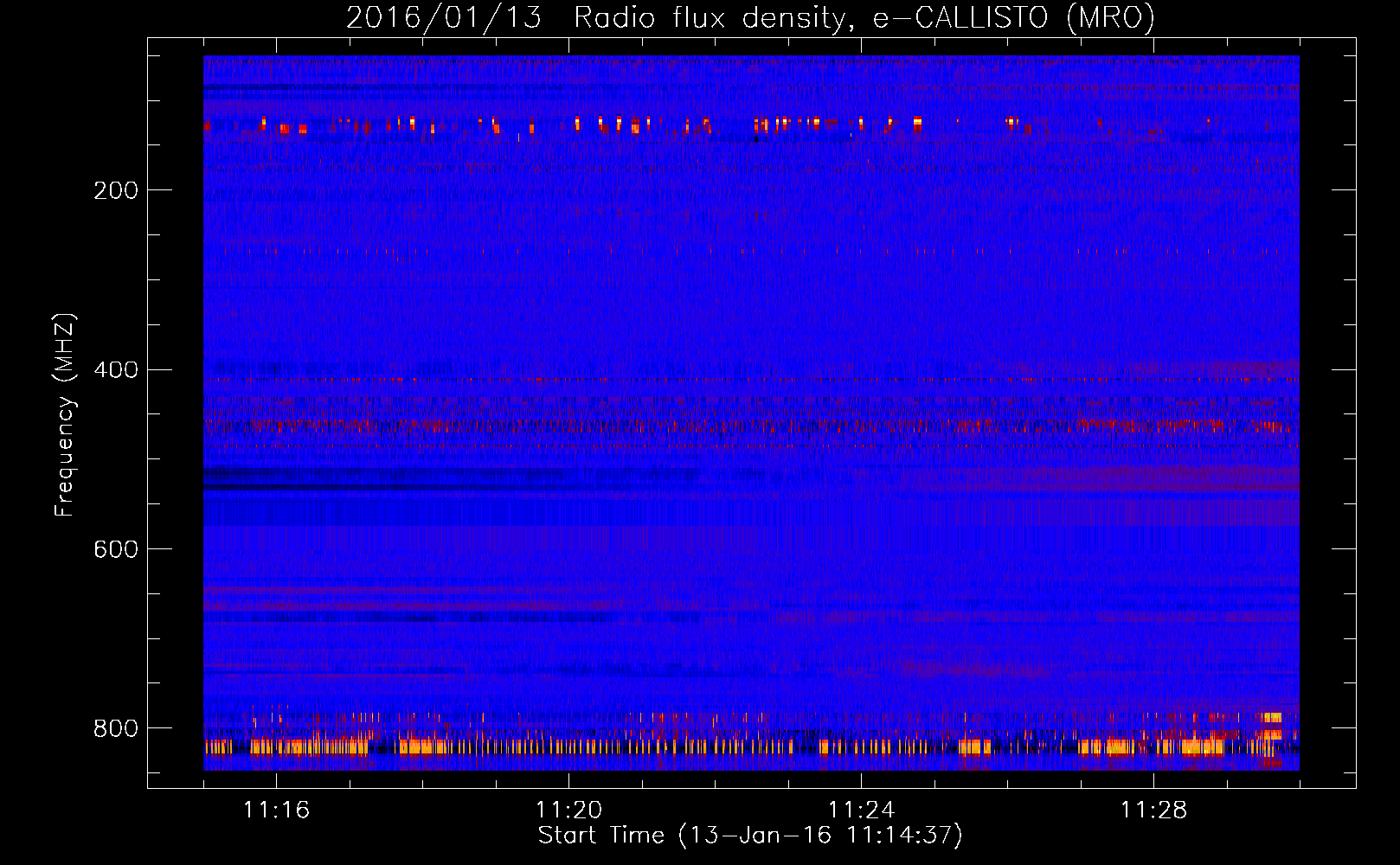Image resolution: width=1400 pixels, height=865 pixels.
Task: Click the 800 frequency tick label
Action: pyautogui.click(x=116, y=728)
